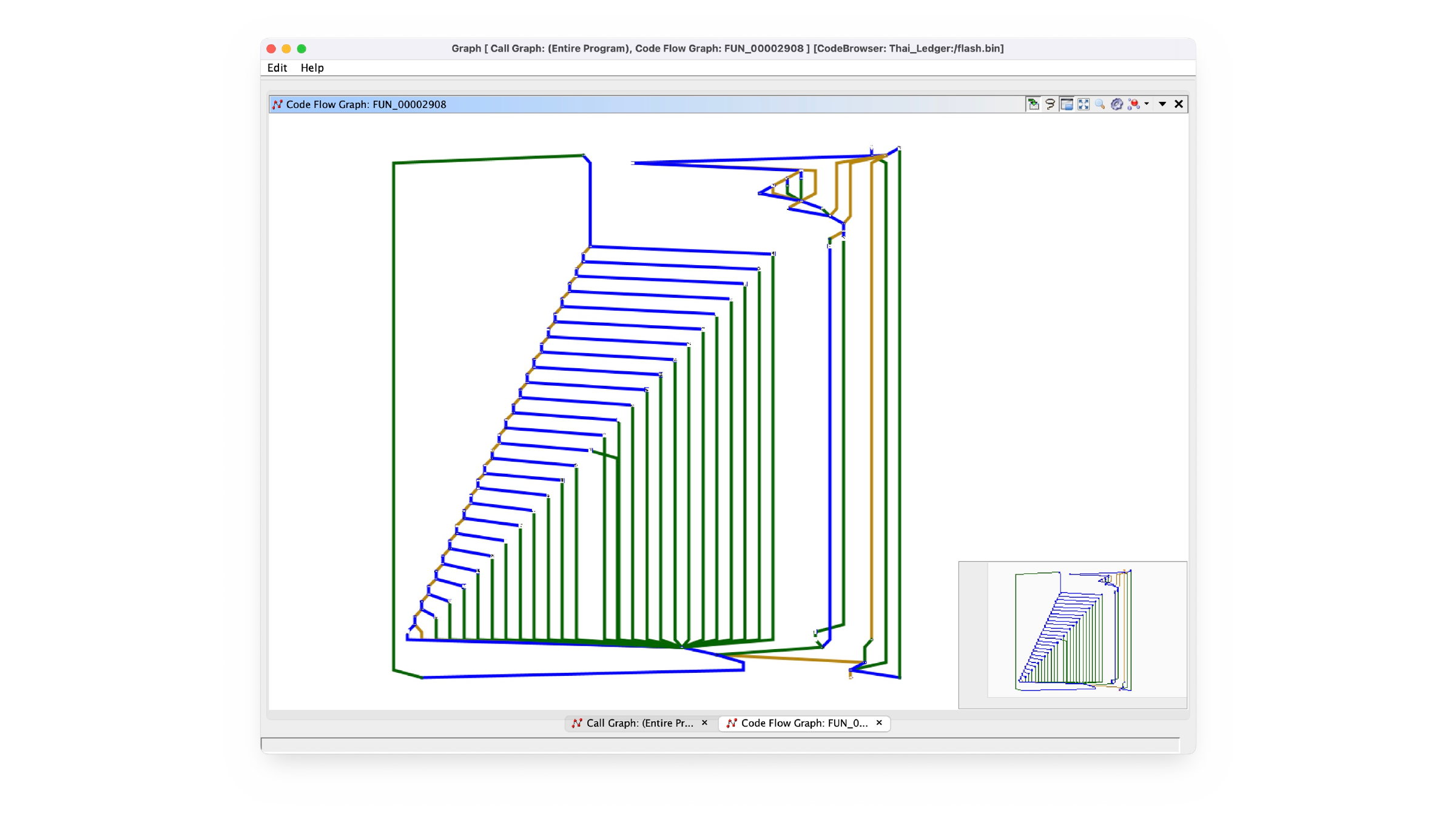Click the Call Graph tab's red icon
The width and height of the screenshot is (1456, 819).
click(577, 723)
